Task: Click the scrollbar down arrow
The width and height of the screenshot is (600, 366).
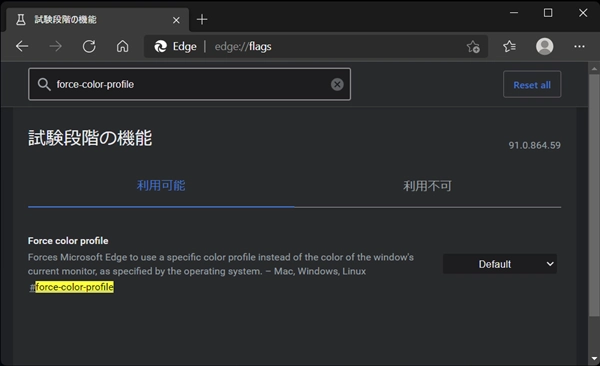Action: pyautogui.click(x=594, y=359)
